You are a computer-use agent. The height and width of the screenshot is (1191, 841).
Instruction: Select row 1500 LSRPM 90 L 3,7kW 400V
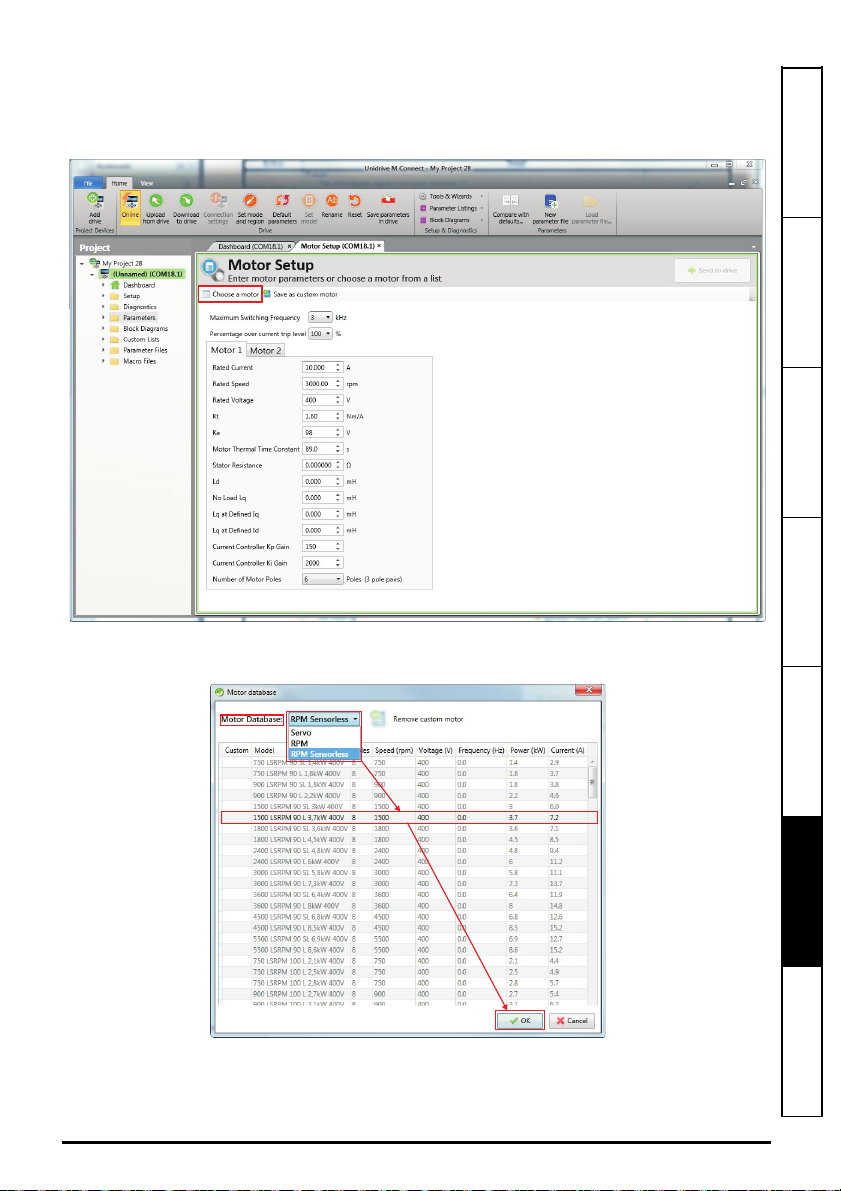point(409,817)
